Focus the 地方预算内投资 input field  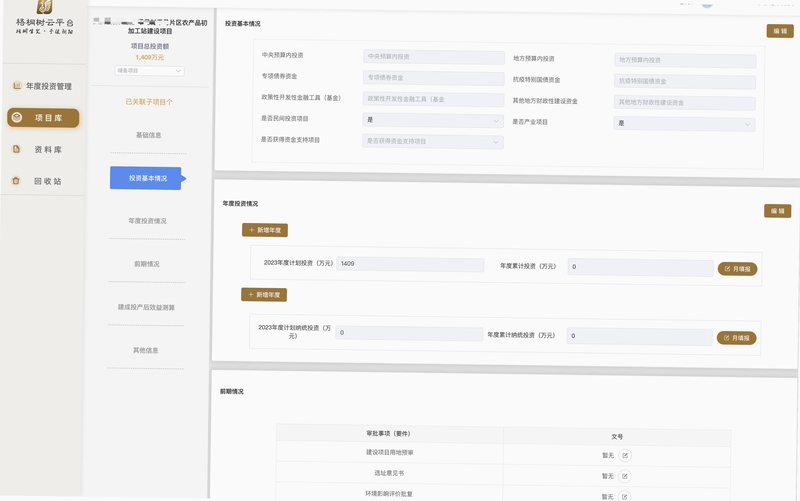tap(685, 60)
